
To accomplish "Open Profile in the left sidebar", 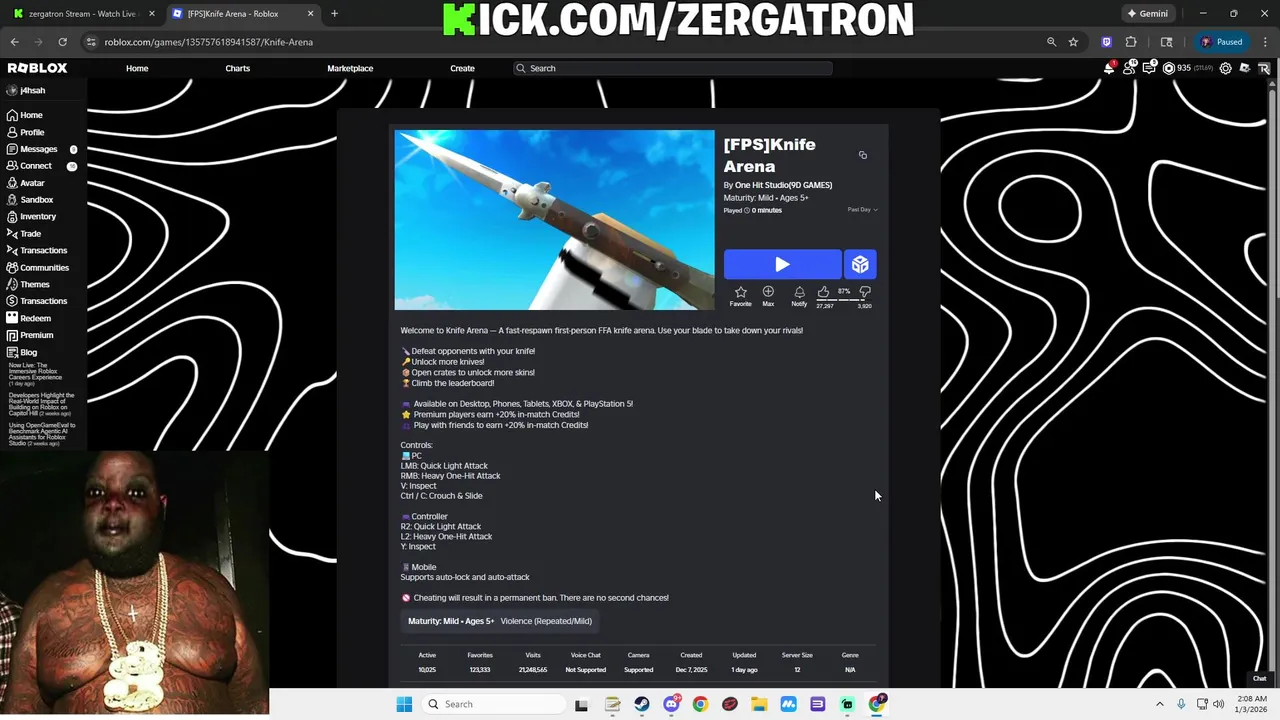I will tap(25, 132).
